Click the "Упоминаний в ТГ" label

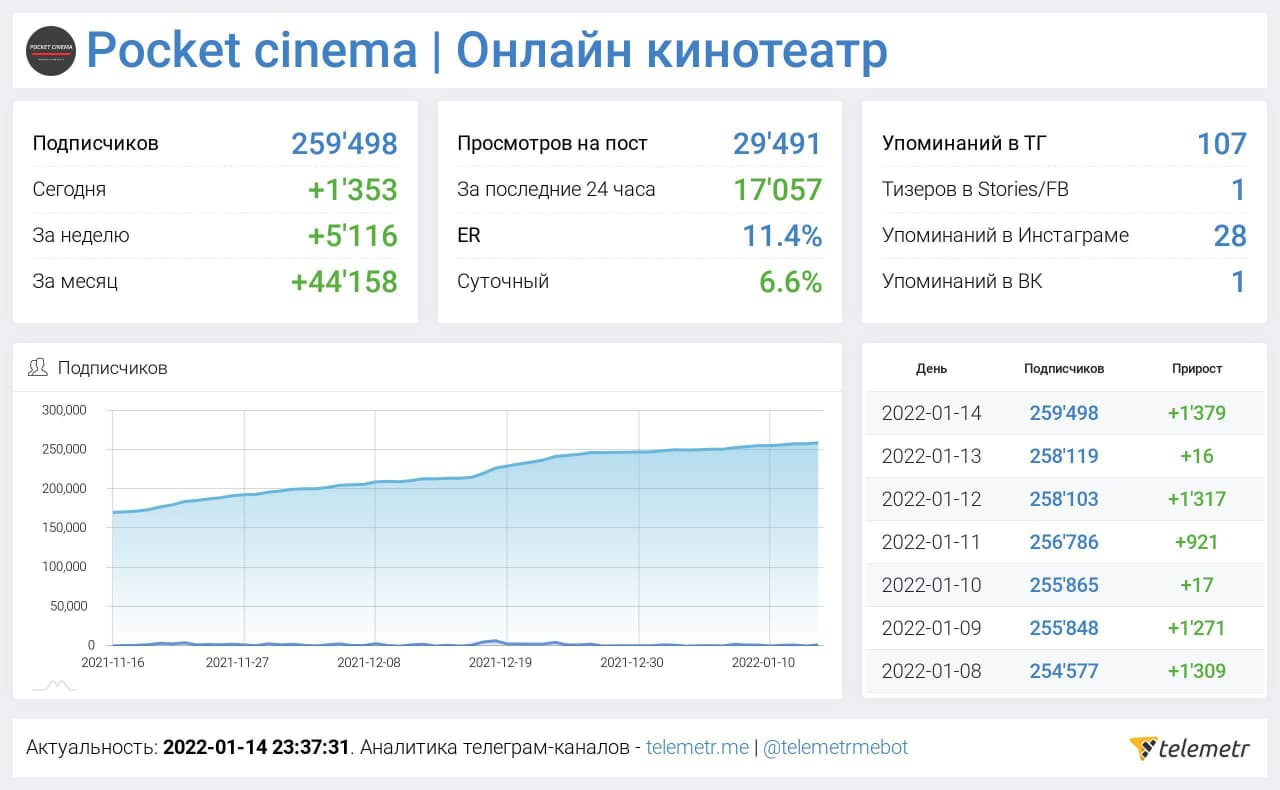pyautogui.click(x=963, y=143)
